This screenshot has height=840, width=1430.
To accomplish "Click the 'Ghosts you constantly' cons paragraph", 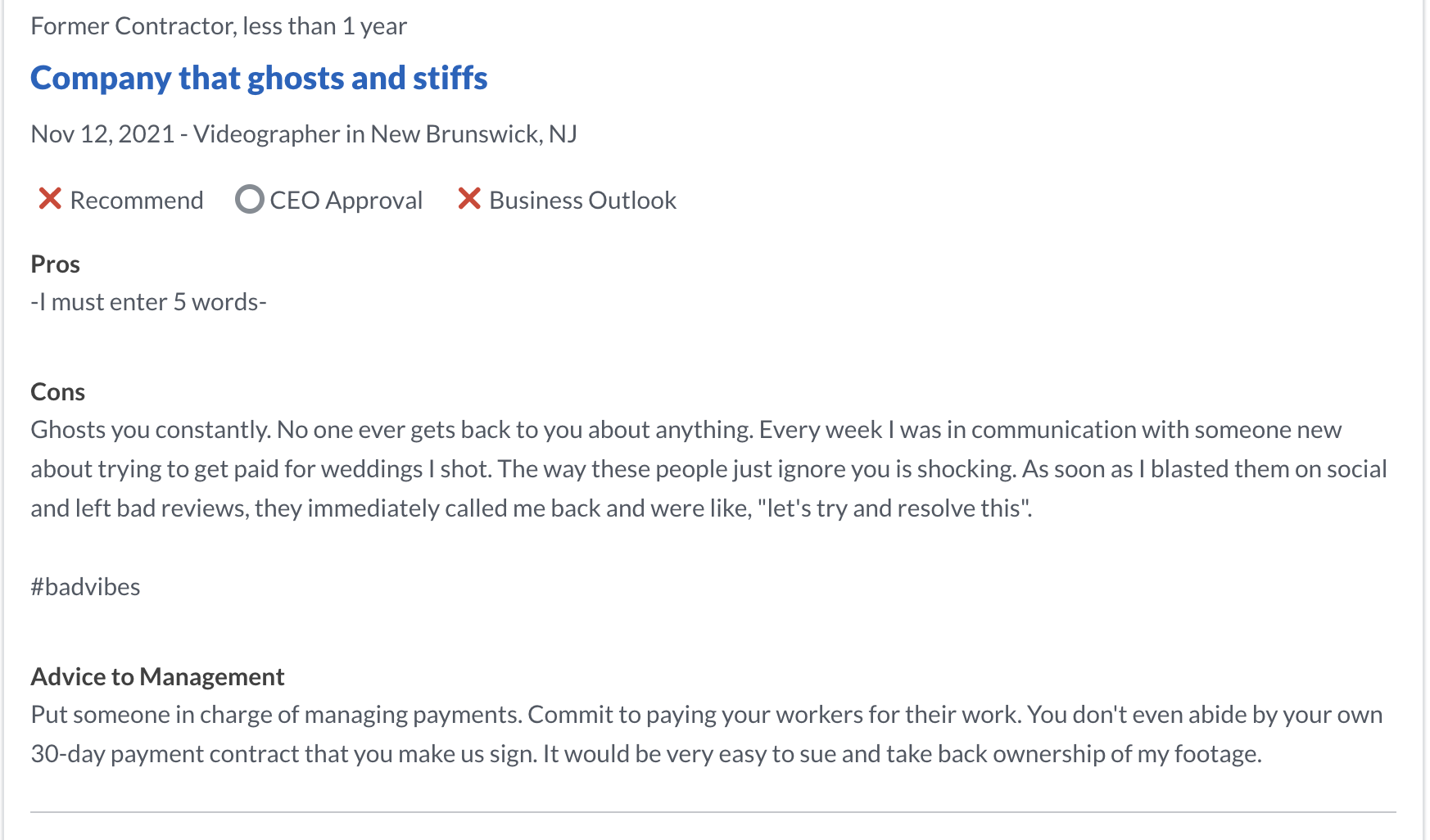I will (708, 469).
